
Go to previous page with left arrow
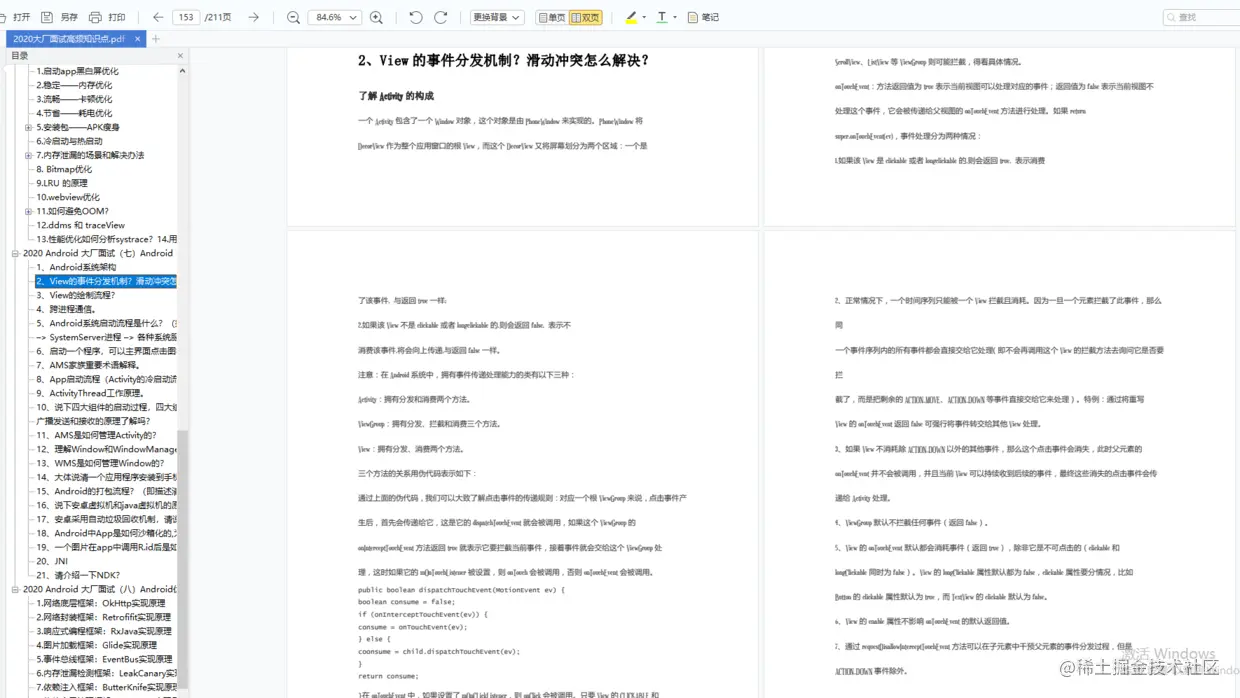(x=158, y=17)
